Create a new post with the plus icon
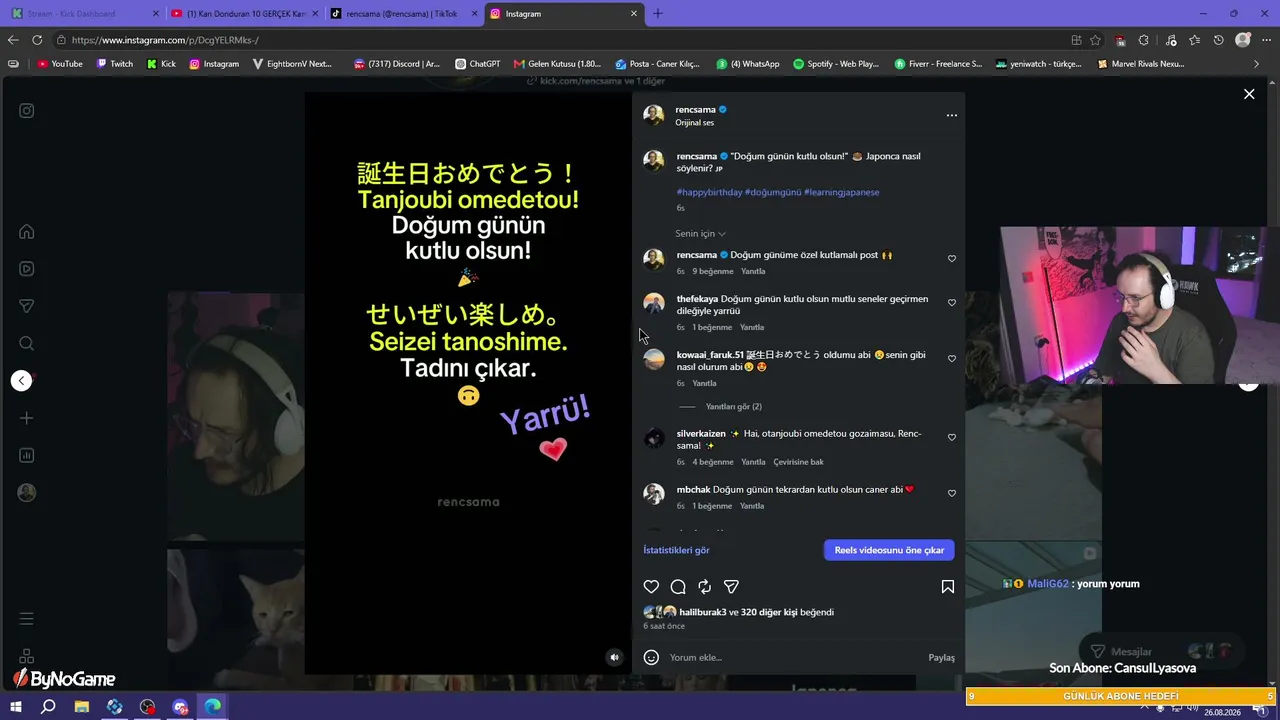 (x=27, y=418)
